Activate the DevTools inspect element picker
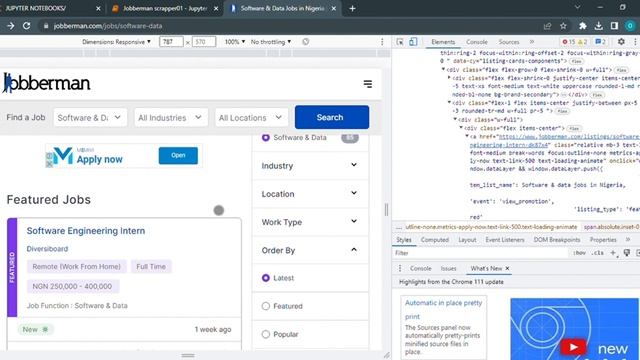This screenshot has width=640, height=360. 400,42
